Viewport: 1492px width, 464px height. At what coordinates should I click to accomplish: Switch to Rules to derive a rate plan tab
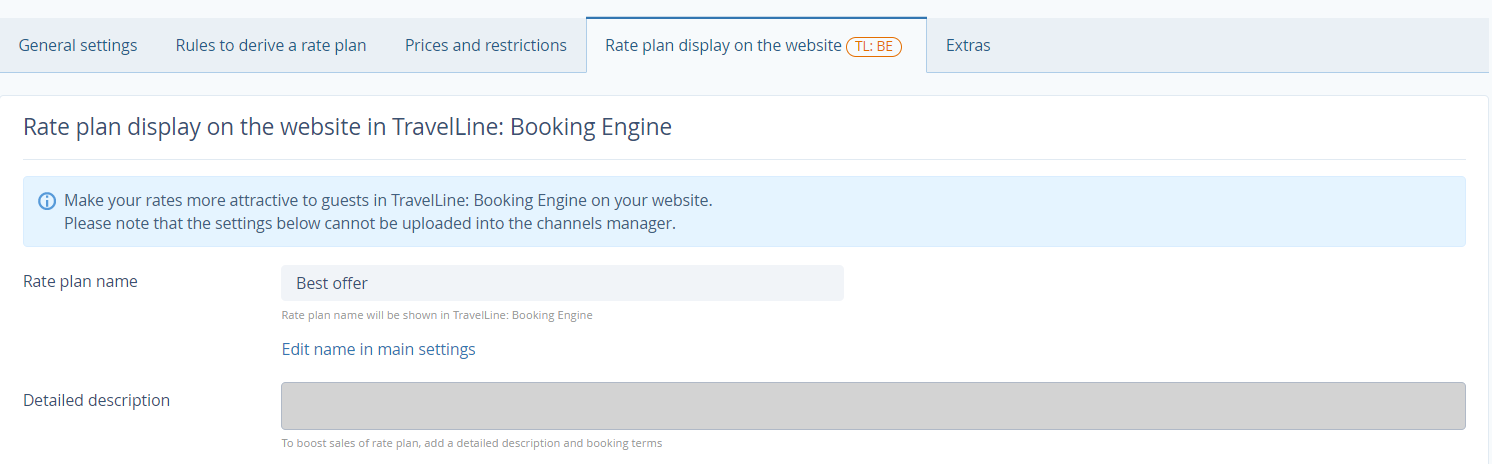click(x=271, y=45)
